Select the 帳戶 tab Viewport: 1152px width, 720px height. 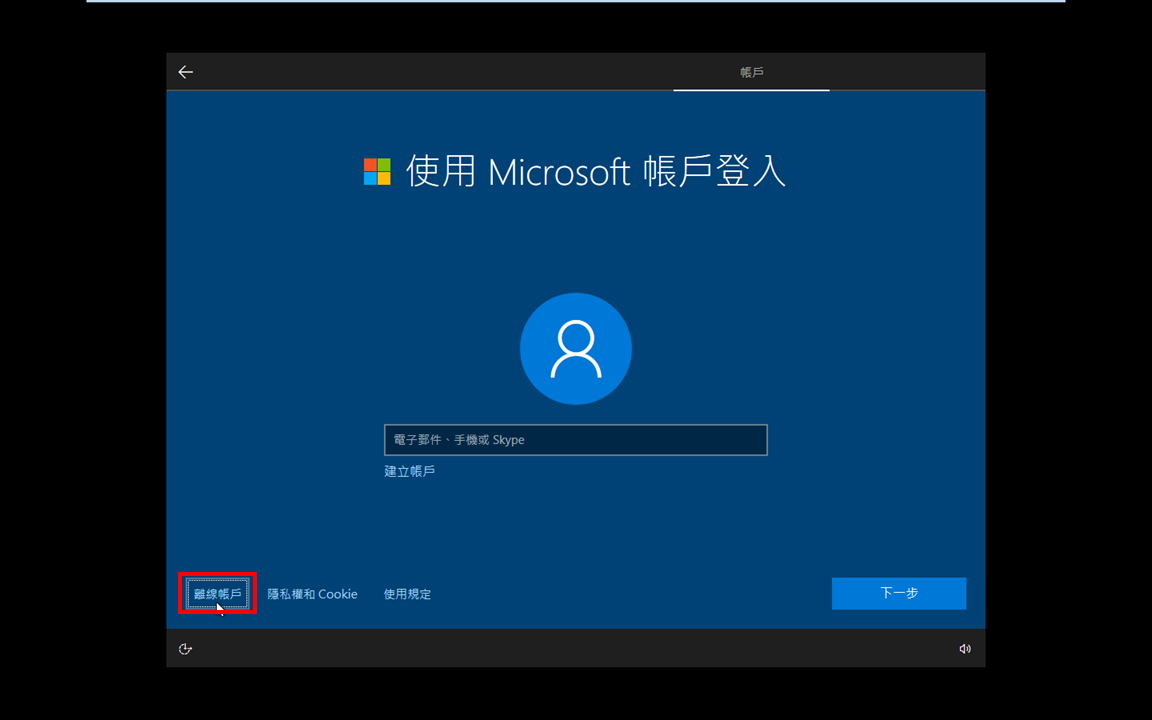[752, 72]
